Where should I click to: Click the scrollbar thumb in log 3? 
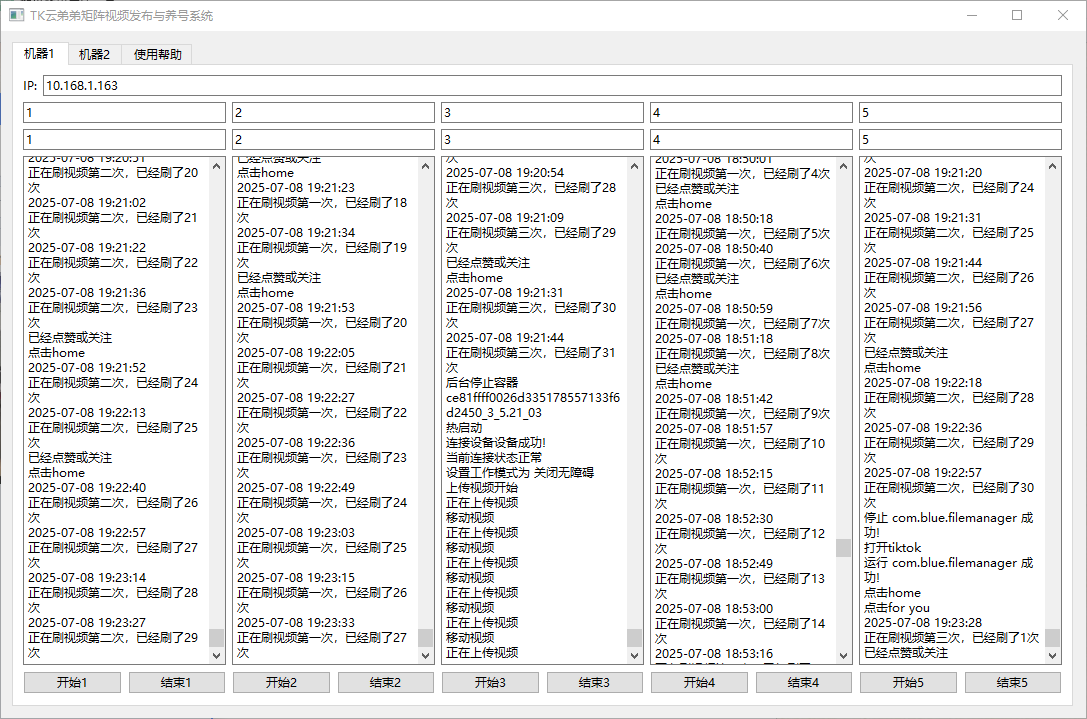pos(634,637)
